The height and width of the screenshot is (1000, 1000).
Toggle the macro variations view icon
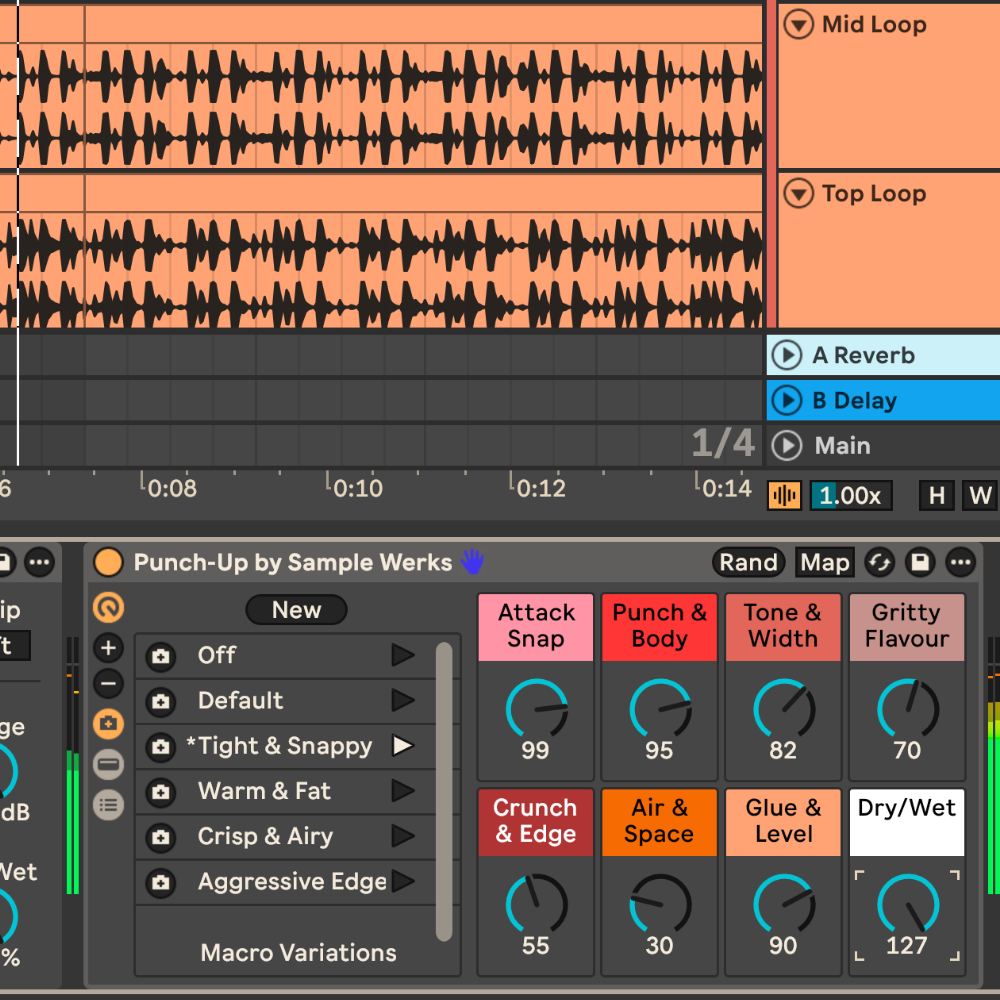coord(108,723)
